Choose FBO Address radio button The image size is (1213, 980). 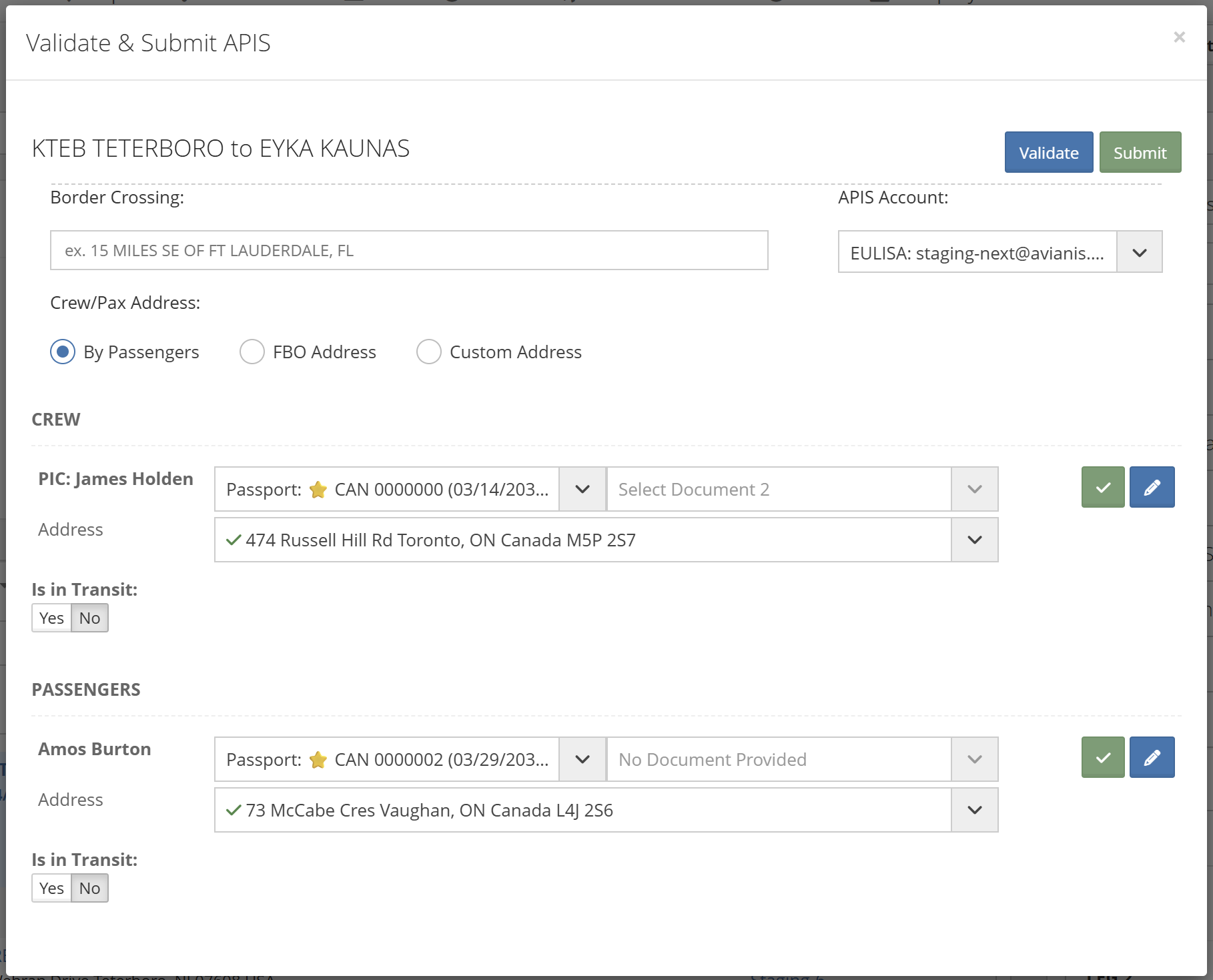252,352
